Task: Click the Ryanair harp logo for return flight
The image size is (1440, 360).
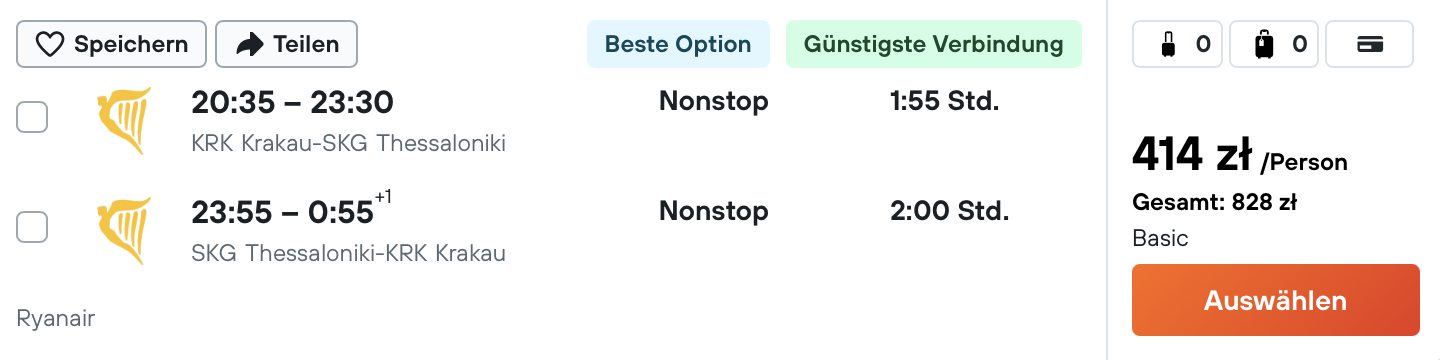Action: (x=124, y=230)
